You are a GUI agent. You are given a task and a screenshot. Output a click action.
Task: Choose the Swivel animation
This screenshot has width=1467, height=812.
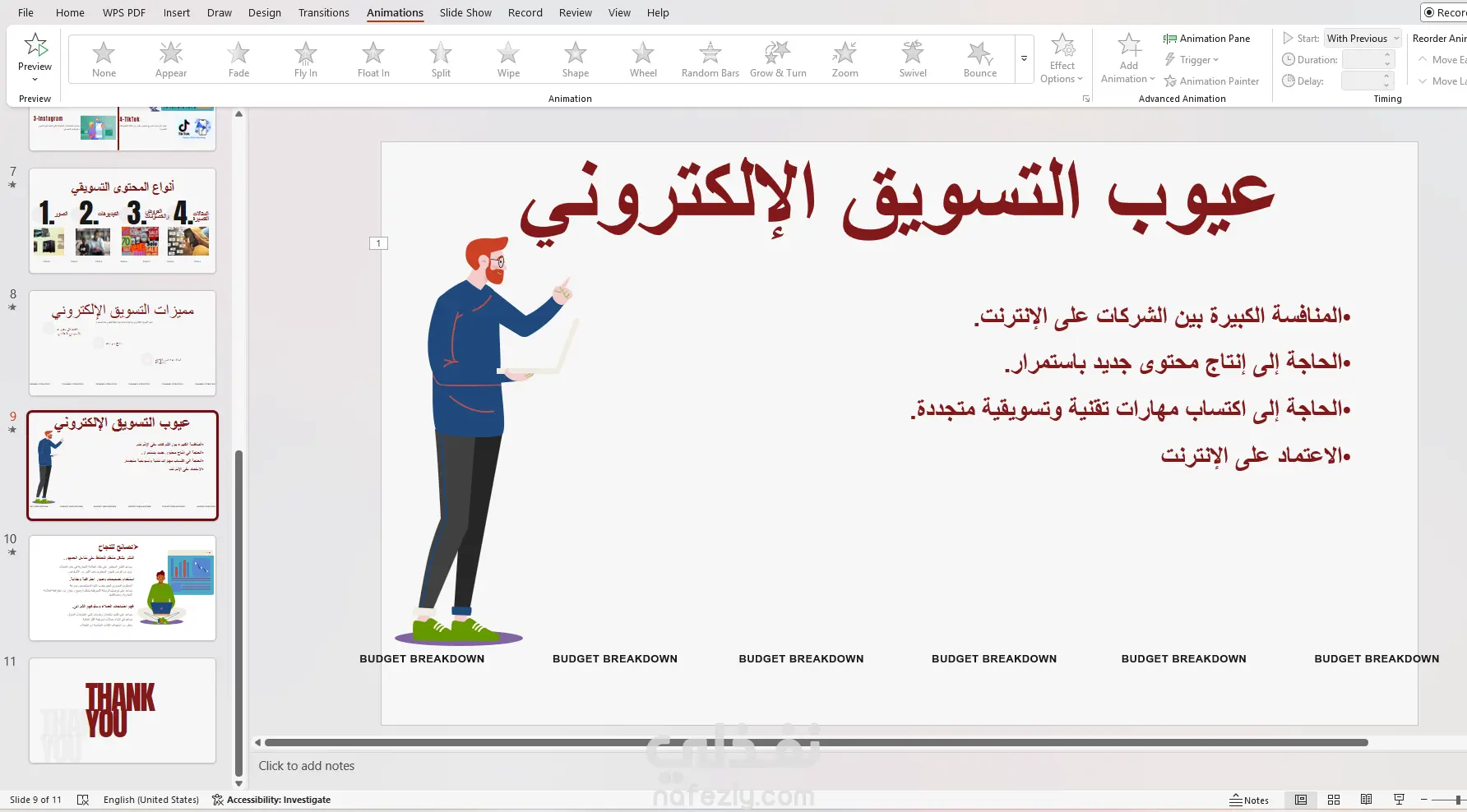pyautogui.click(x=913, y=59)
